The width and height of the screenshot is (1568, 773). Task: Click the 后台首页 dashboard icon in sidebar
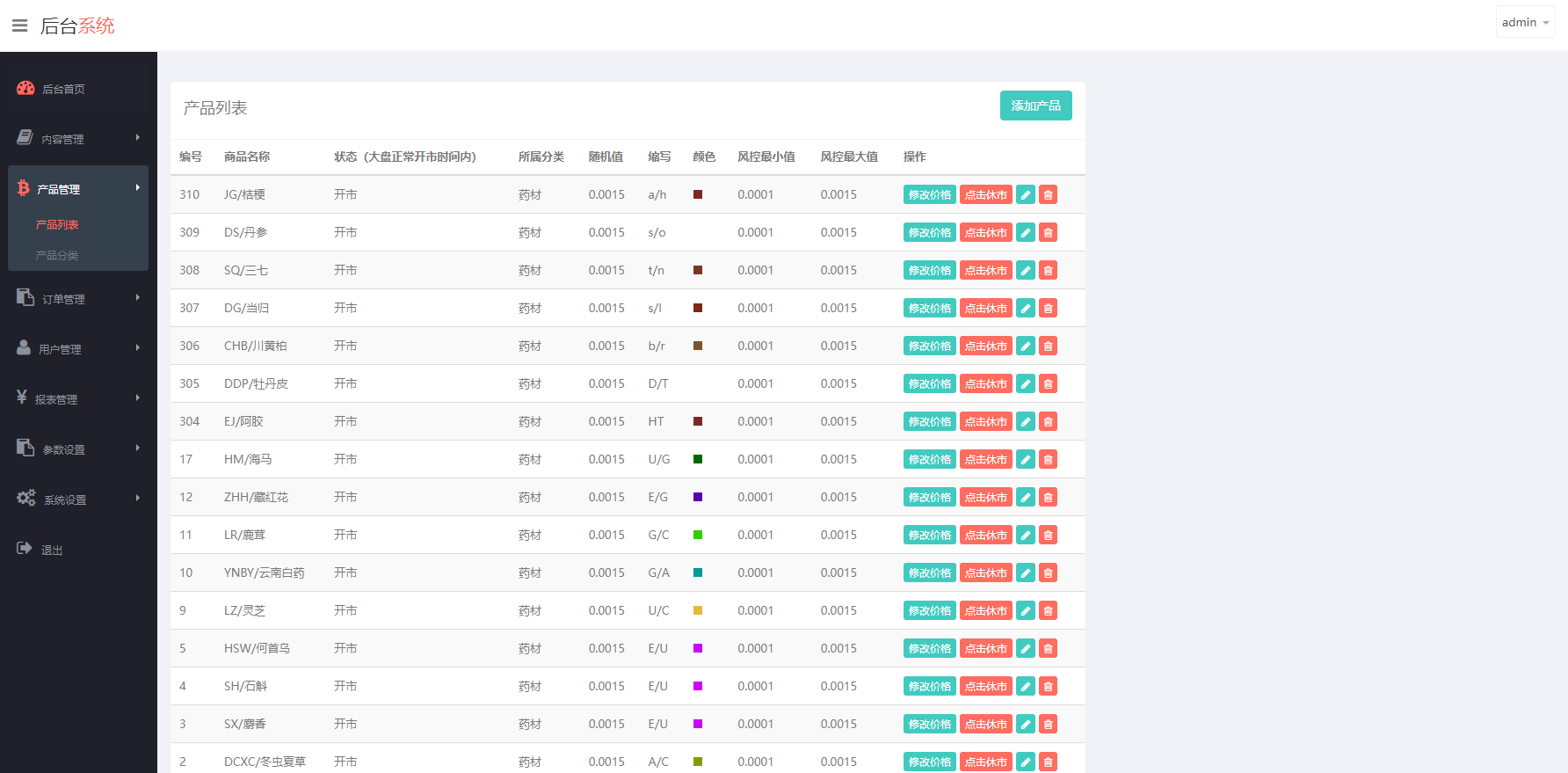[x=25, y=88]
